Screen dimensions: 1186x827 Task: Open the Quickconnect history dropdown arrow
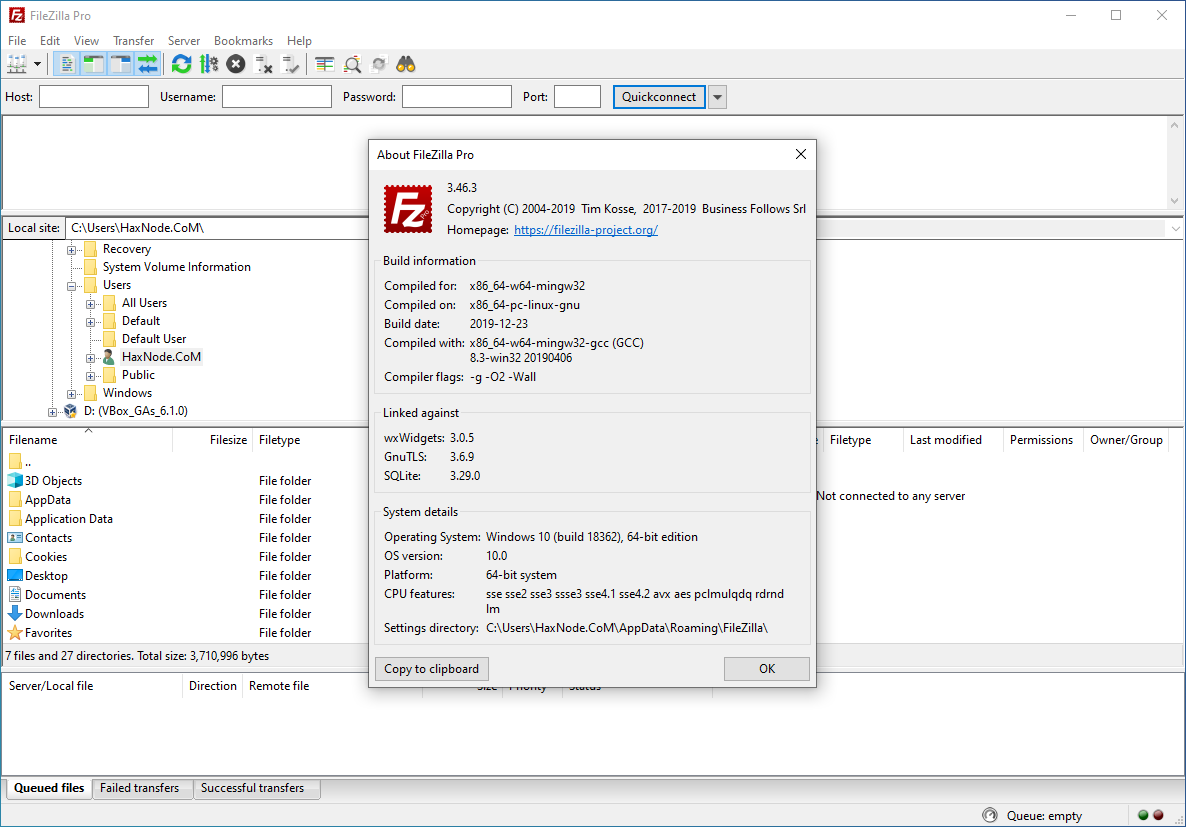717,97
